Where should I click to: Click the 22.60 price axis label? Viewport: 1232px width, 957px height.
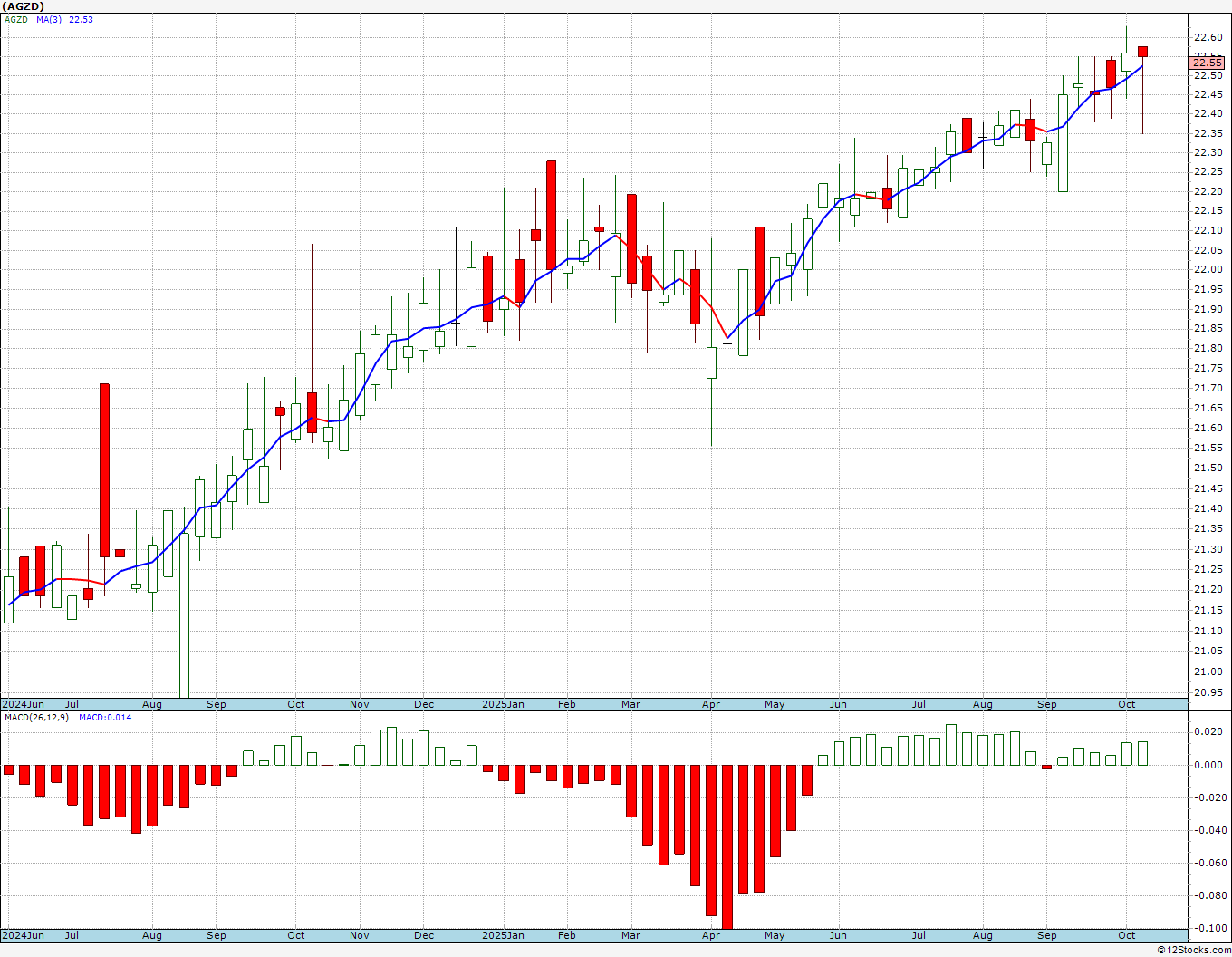(x=1208, y=37)
